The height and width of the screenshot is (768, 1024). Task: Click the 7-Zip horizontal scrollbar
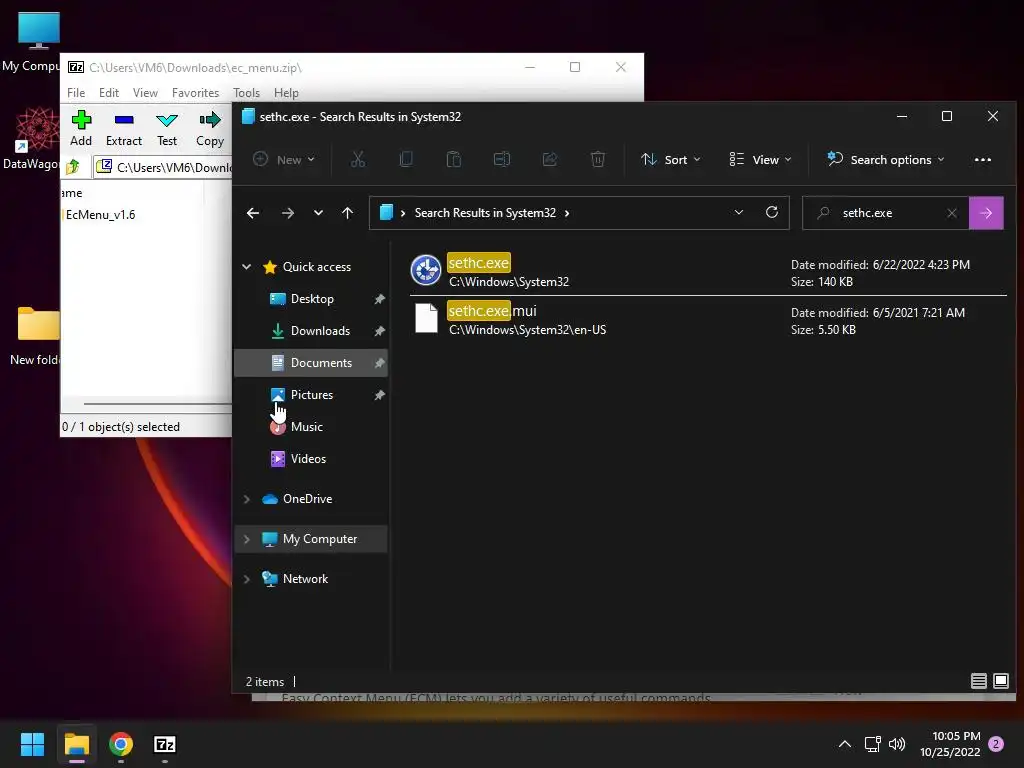[x=157, y=404]
